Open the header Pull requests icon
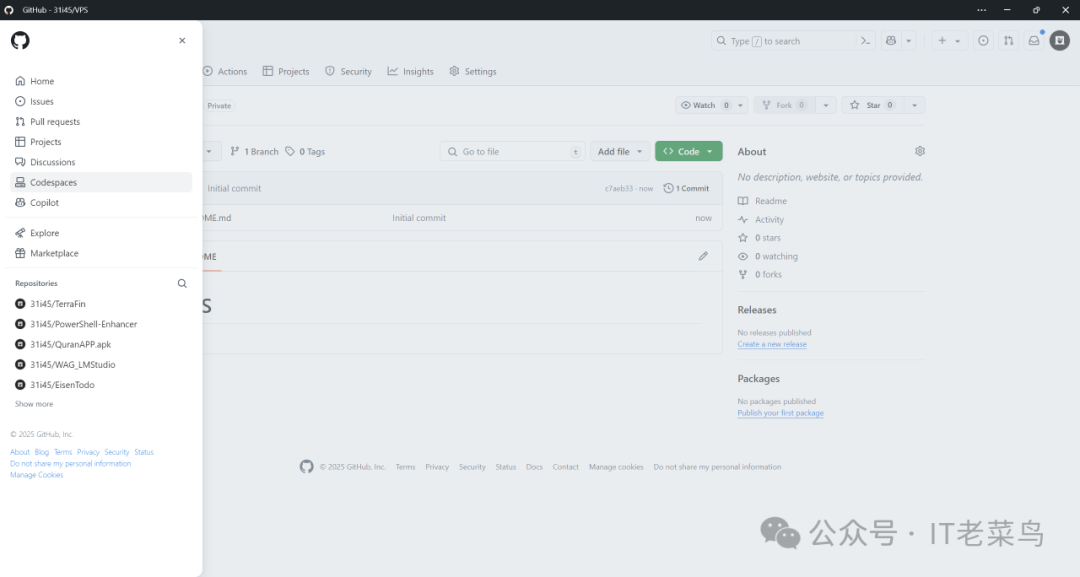The width and height of the screenshot is (1080, 577). pos(1008,41)
